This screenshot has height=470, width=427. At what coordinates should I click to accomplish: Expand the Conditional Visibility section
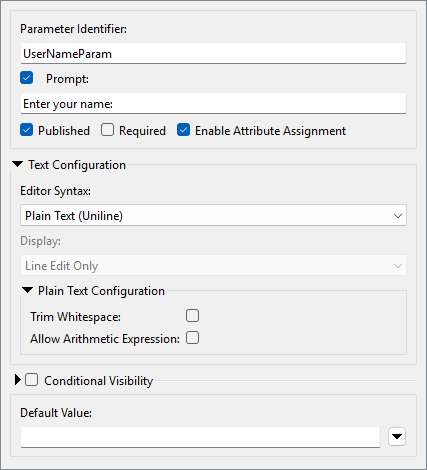18,380
